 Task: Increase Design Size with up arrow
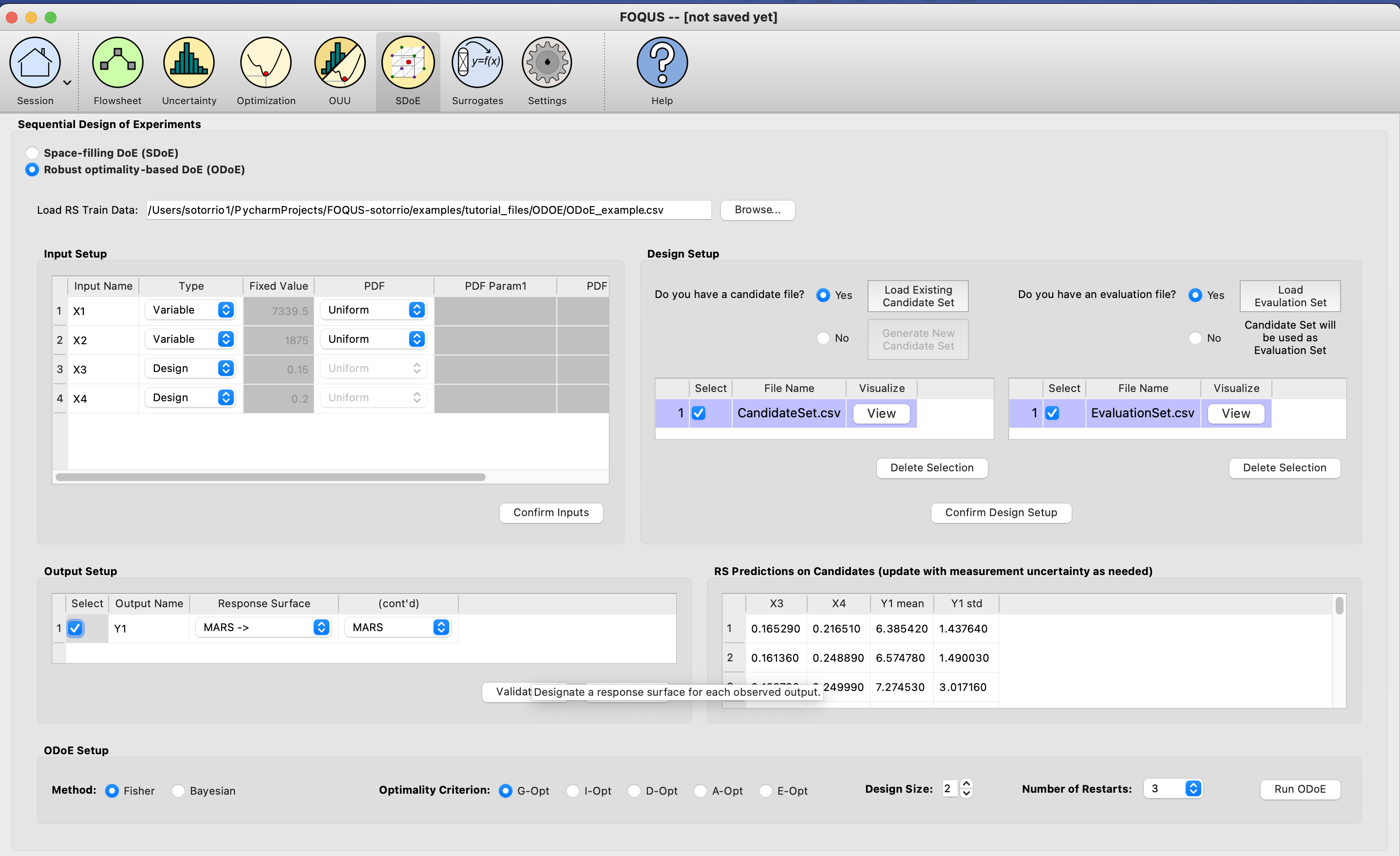point(966,784)
